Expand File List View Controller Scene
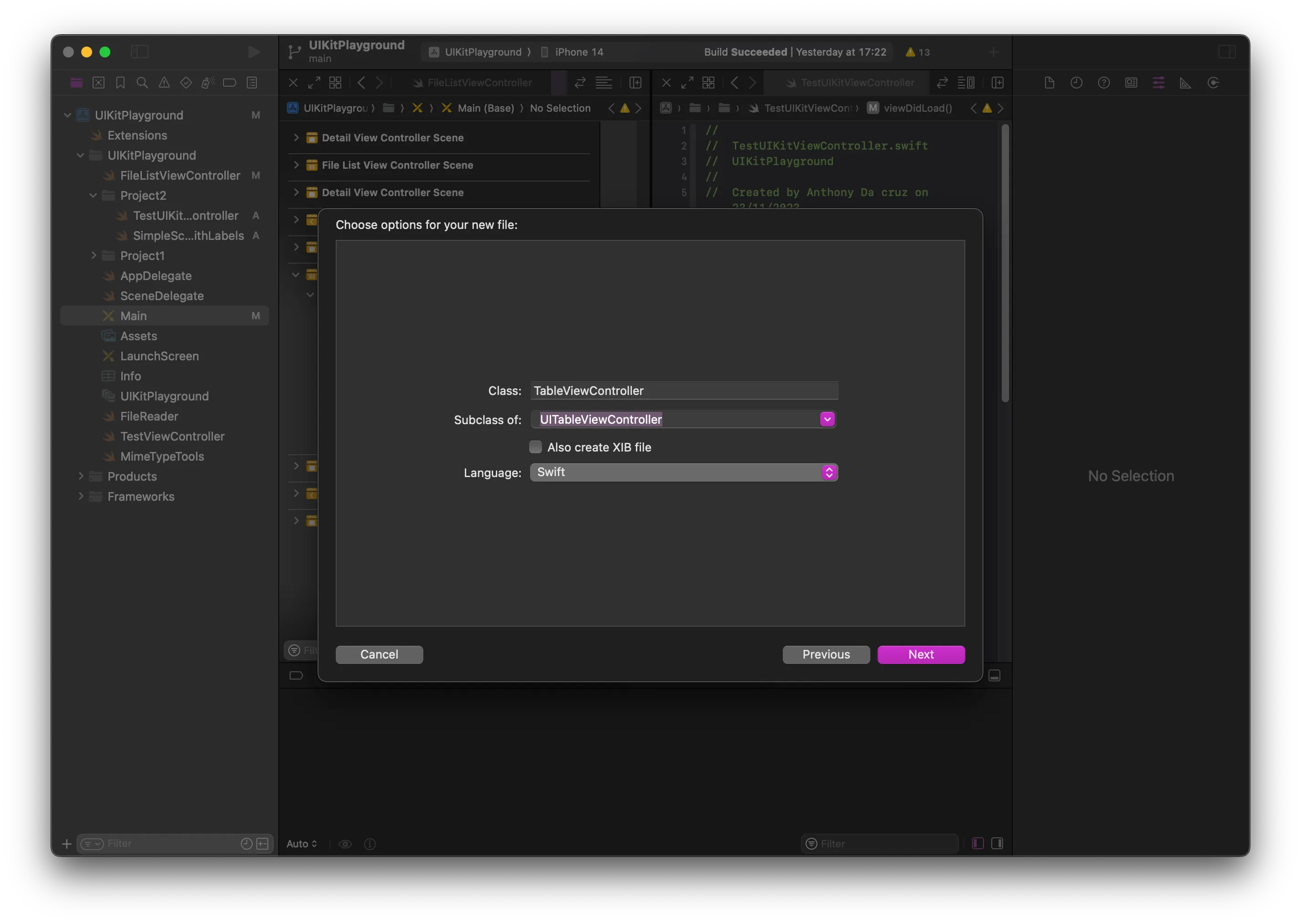 tap(296, 165)
